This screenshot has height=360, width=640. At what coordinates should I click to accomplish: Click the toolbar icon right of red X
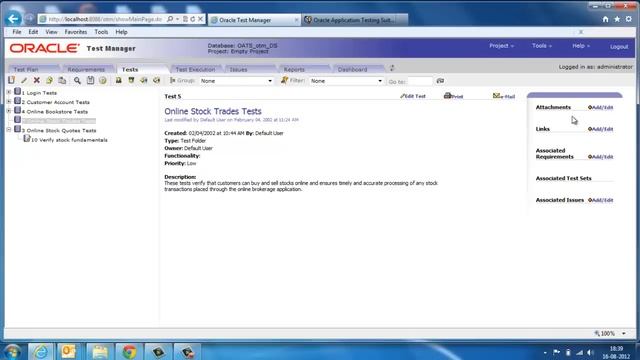coord(49,80)
